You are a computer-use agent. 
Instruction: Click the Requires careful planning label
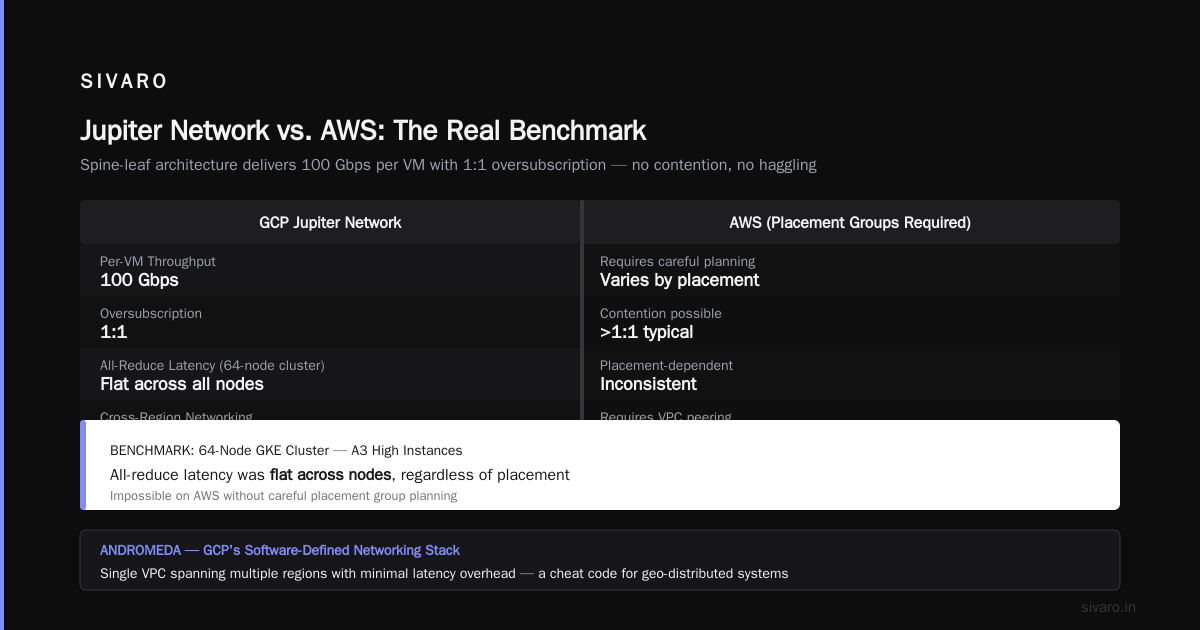click(x=677, y=261)
